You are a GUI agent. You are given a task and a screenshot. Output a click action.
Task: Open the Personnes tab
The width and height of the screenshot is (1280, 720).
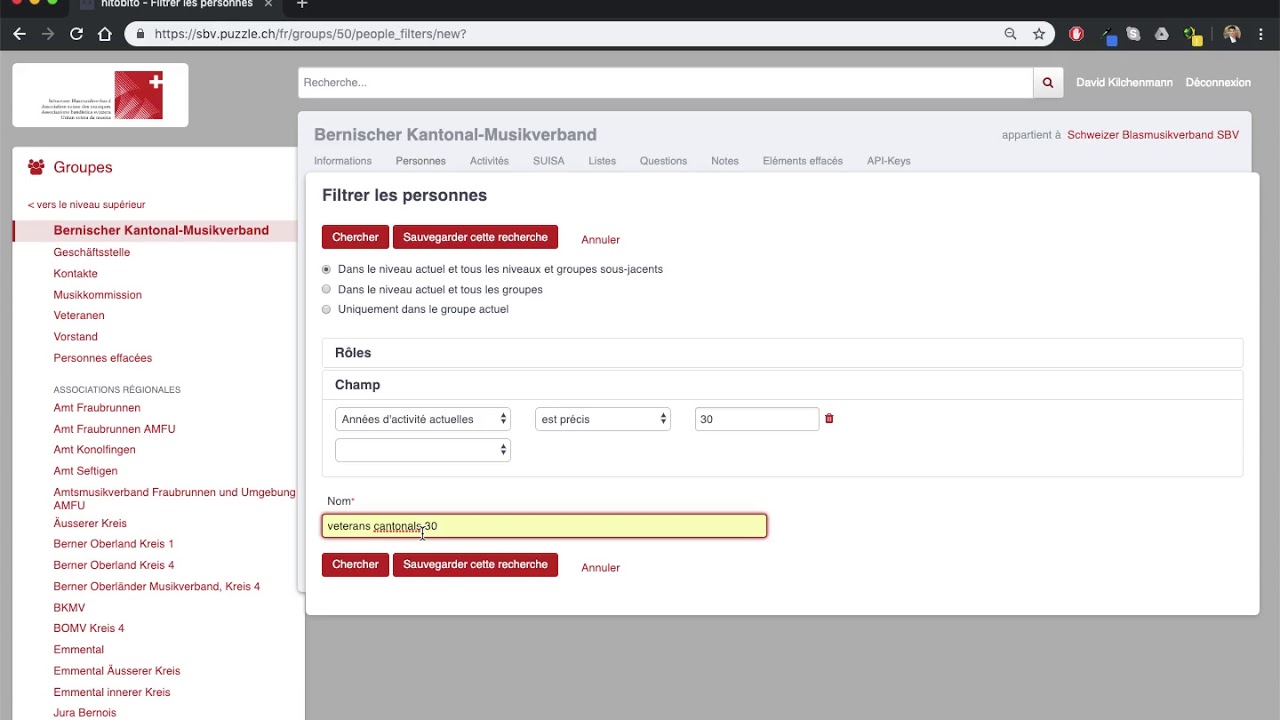click(x=421, y=161)
